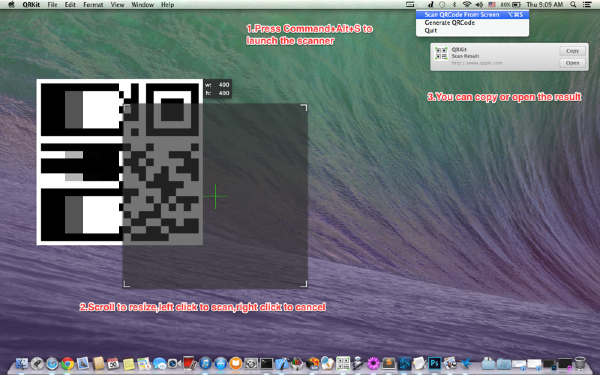Open orange iBooks icon in dock
This screenshot has height=375, width=600.
(236, 363)
